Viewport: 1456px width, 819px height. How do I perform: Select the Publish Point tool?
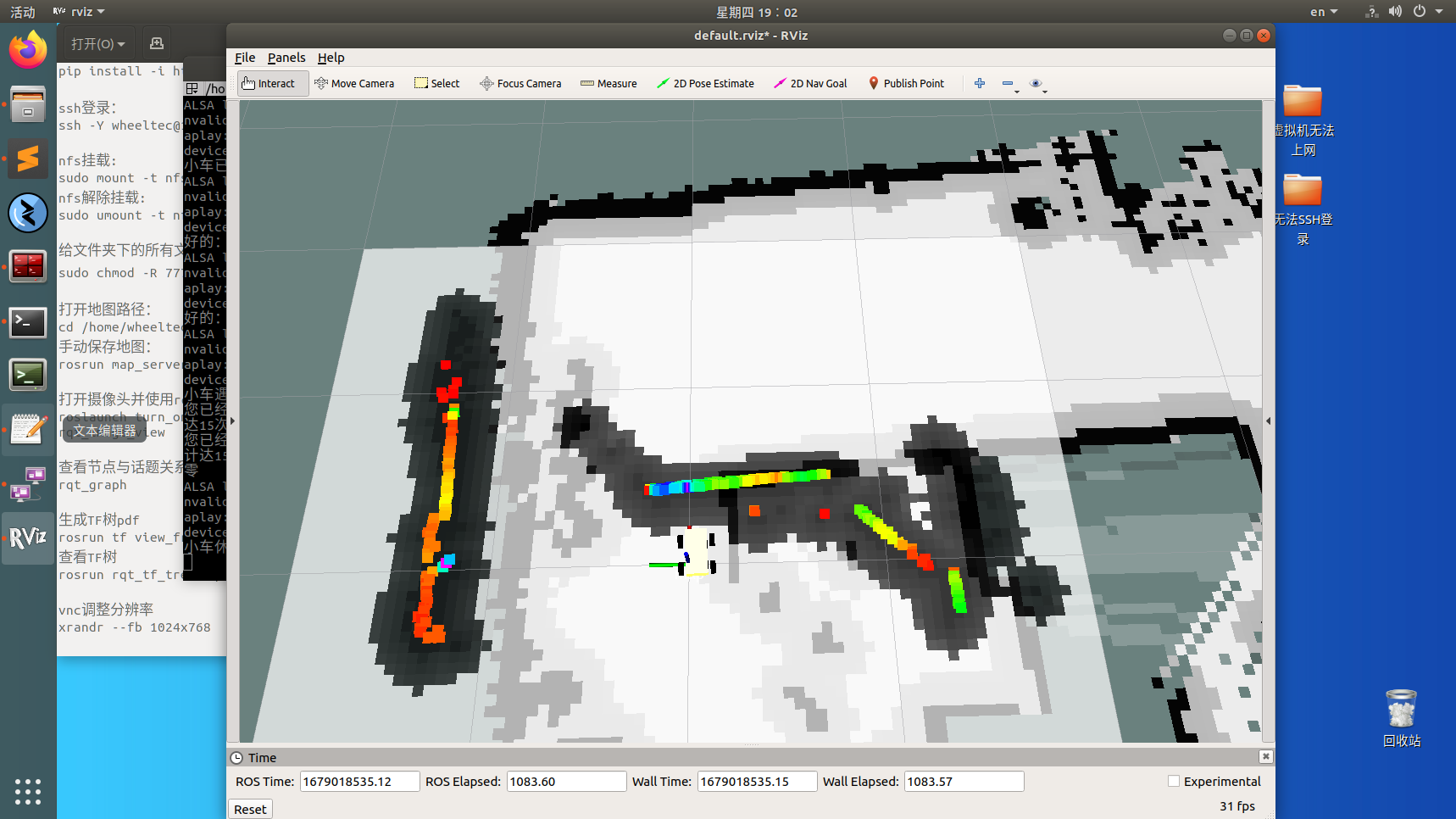[x=906, y=83]
